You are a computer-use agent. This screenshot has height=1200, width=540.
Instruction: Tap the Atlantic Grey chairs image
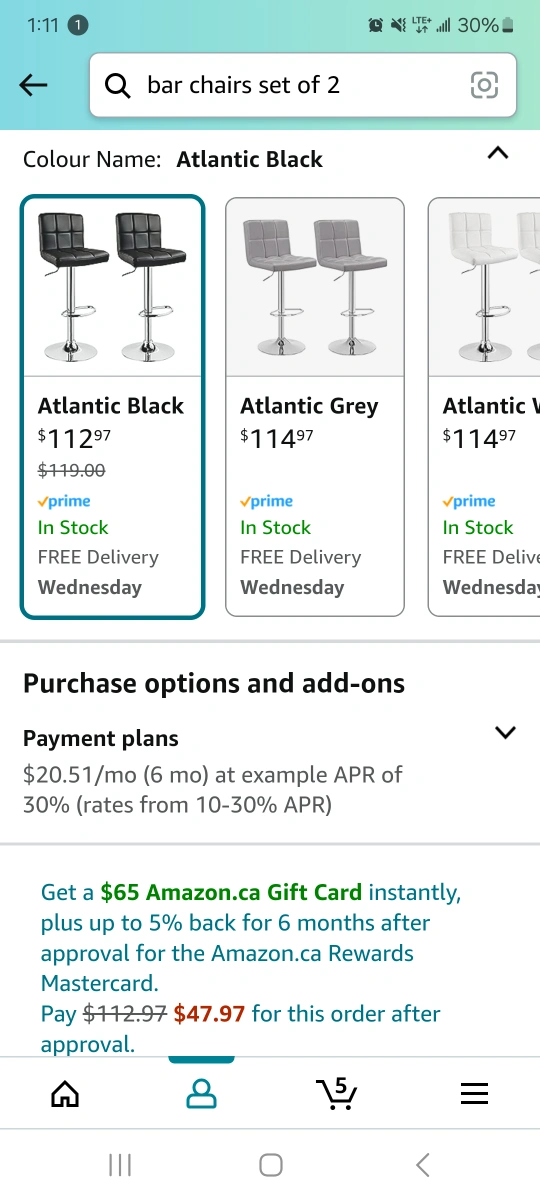point(315,287)
